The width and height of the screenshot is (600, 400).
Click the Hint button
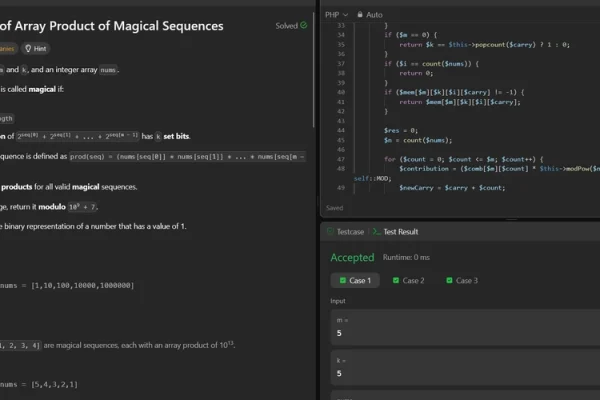[34, 47]
